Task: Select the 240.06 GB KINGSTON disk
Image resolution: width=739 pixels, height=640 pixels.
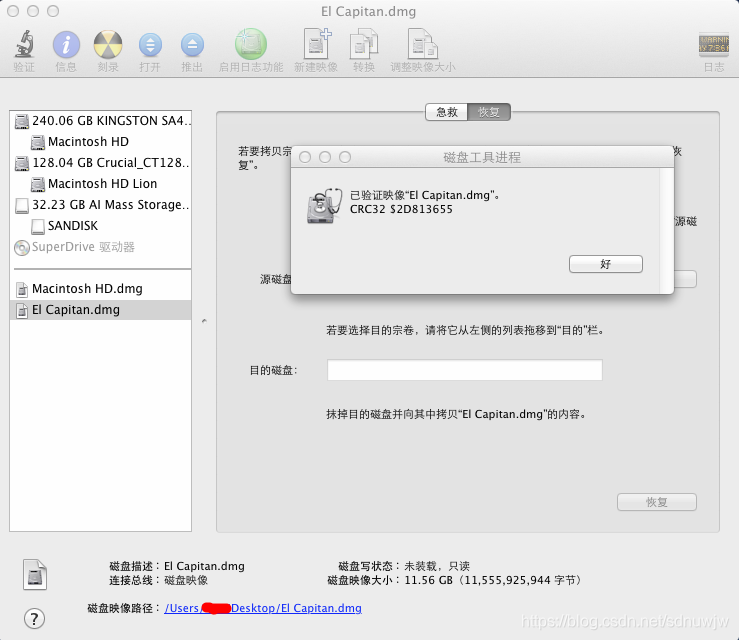Action: click(100, 121)
